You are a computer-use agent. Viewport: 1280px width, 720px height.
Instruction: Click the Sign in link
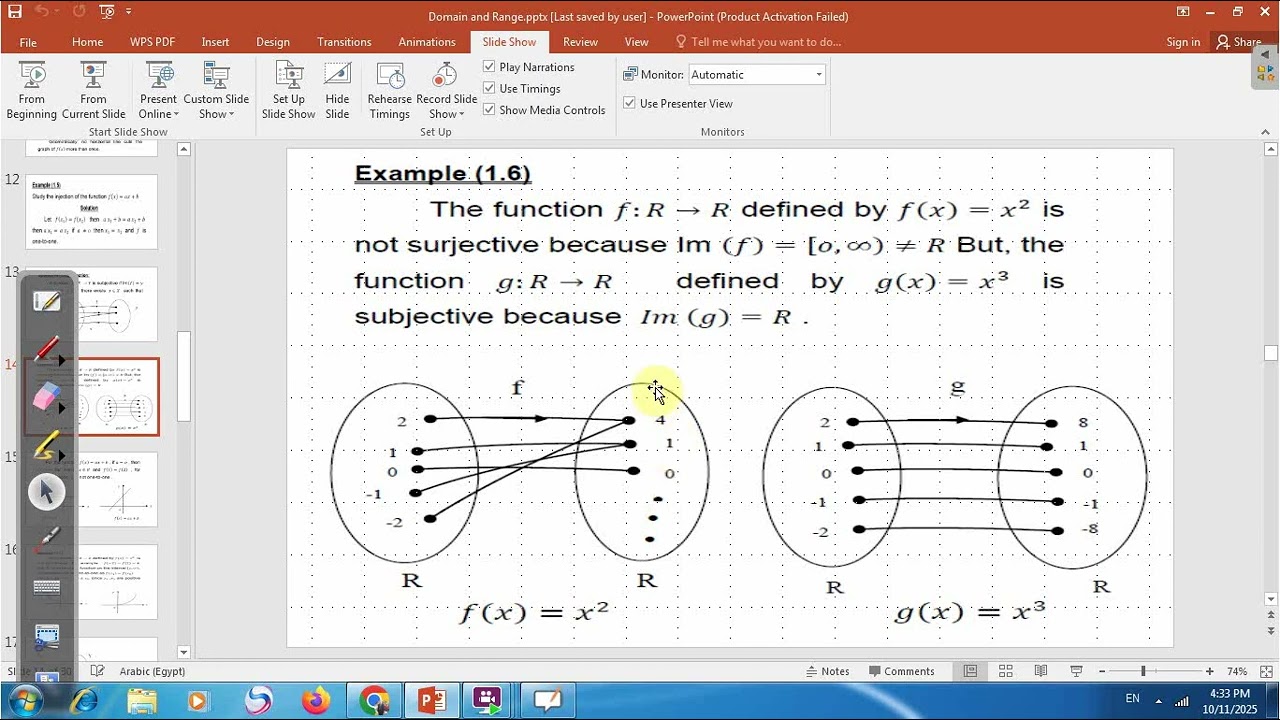point(1183,42)
